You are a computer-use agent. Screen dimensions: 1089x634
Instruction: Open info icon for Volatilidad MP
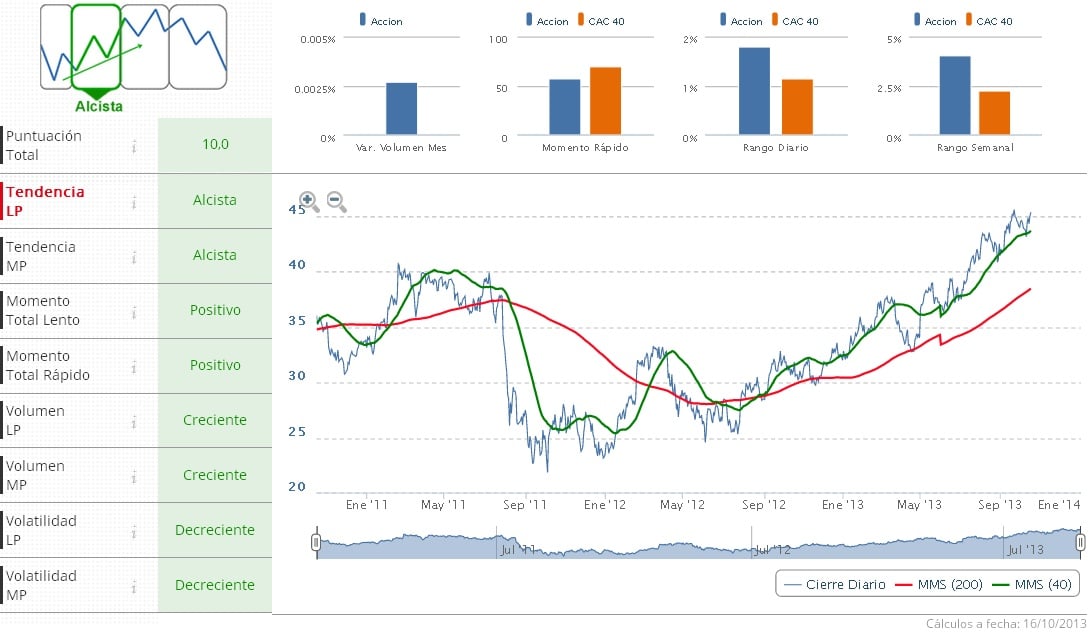(x=134, y=587)
